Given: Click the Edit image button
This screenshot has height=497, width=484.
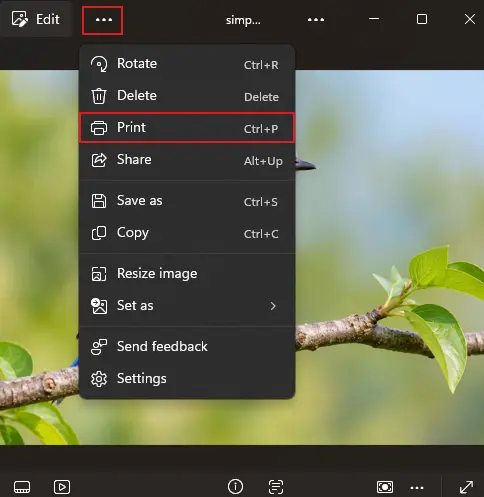Looking at the screenshot, I should click(x=36, y=19).
